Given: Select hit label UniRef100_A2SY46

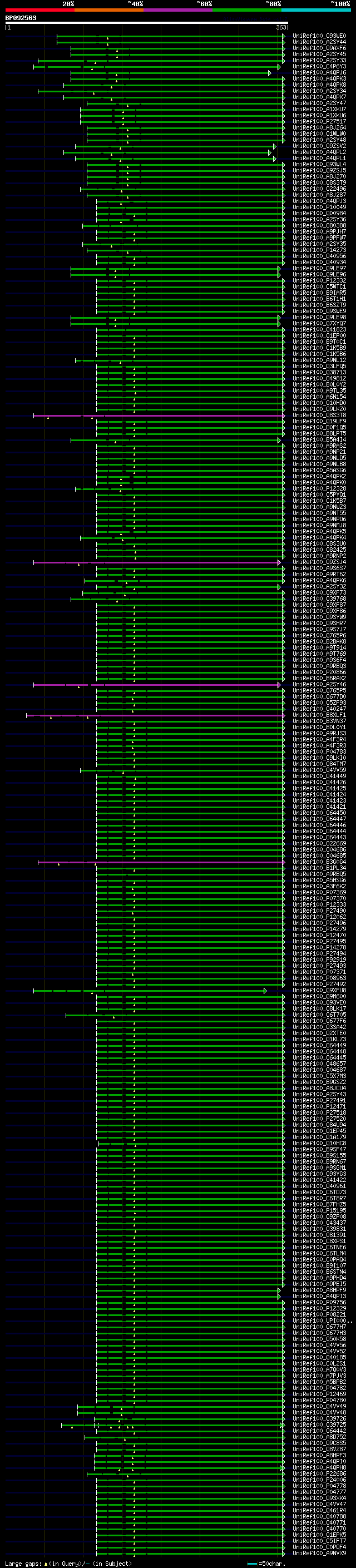Looking at the screenshot, I should pyautogui.click(x=319, y=684).
